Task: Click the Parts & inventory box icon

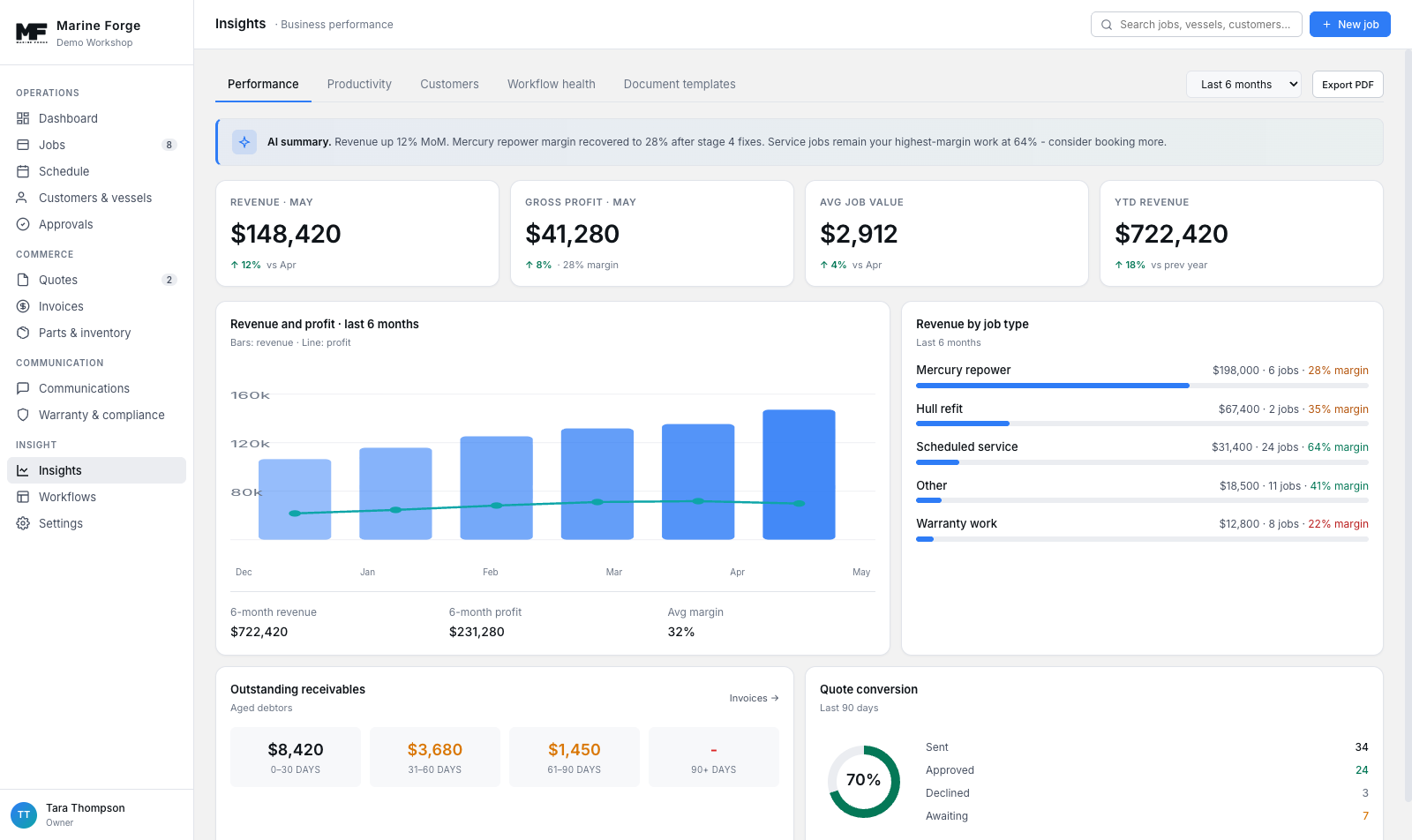Action: click(x=23, y=333)
